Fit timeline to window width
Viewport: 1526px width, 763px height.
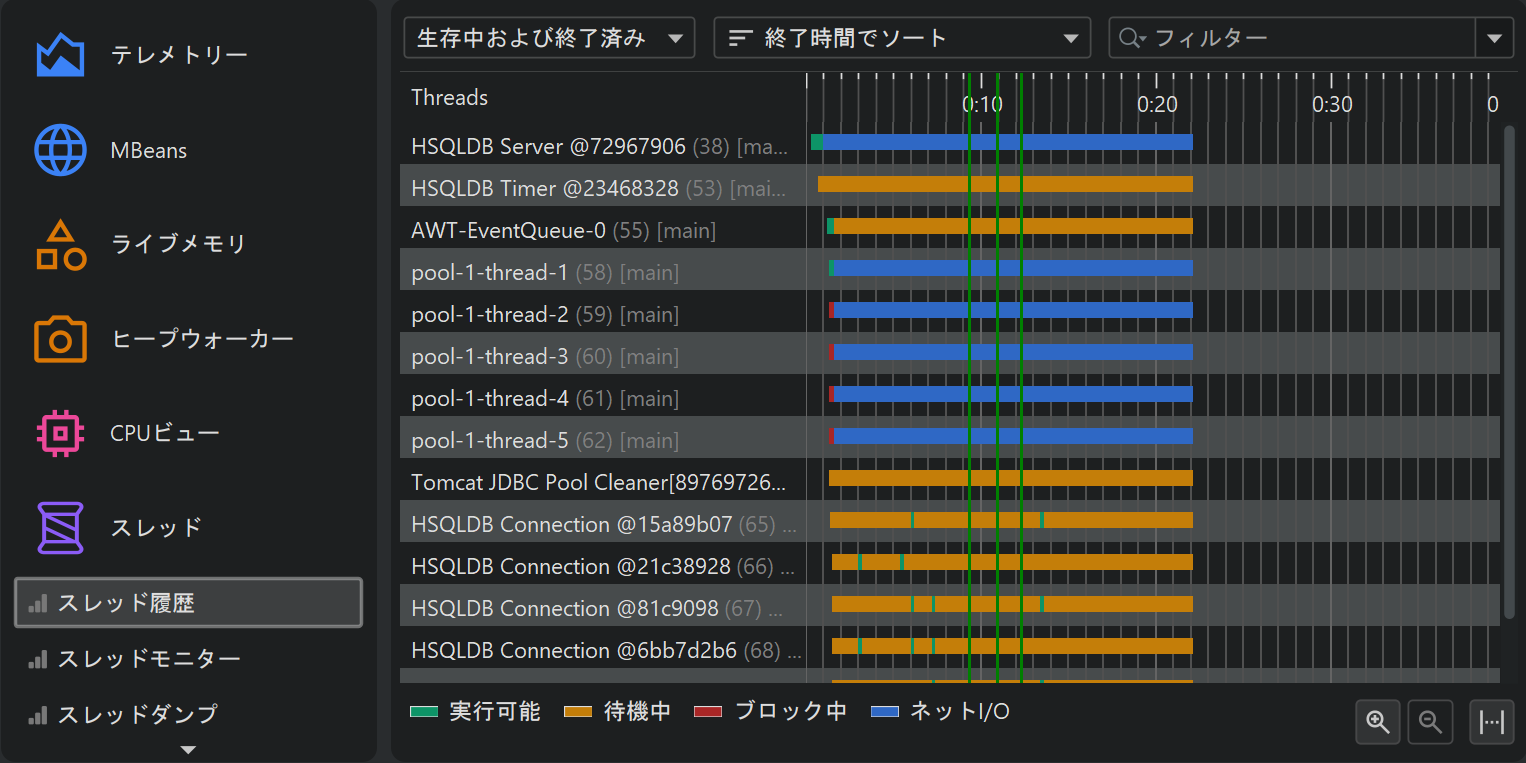1491,722
